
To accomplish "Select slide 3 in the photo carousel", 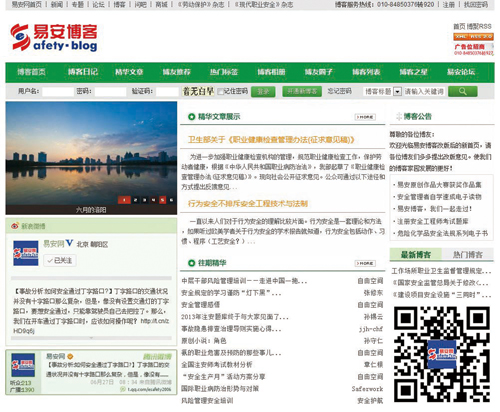I will click(144, 200).
